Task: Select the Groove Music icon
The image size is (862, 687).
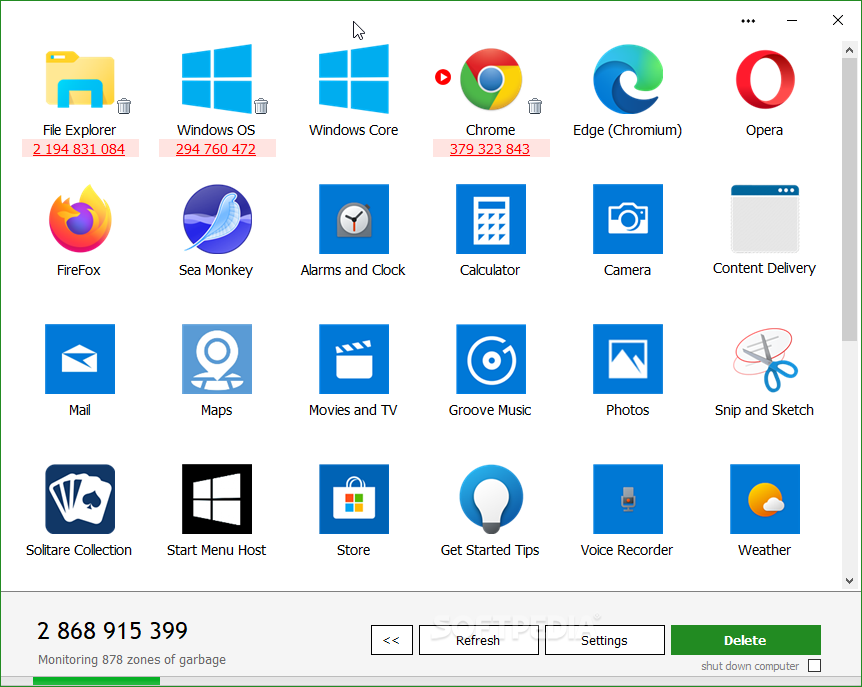Action: [491, 359]
